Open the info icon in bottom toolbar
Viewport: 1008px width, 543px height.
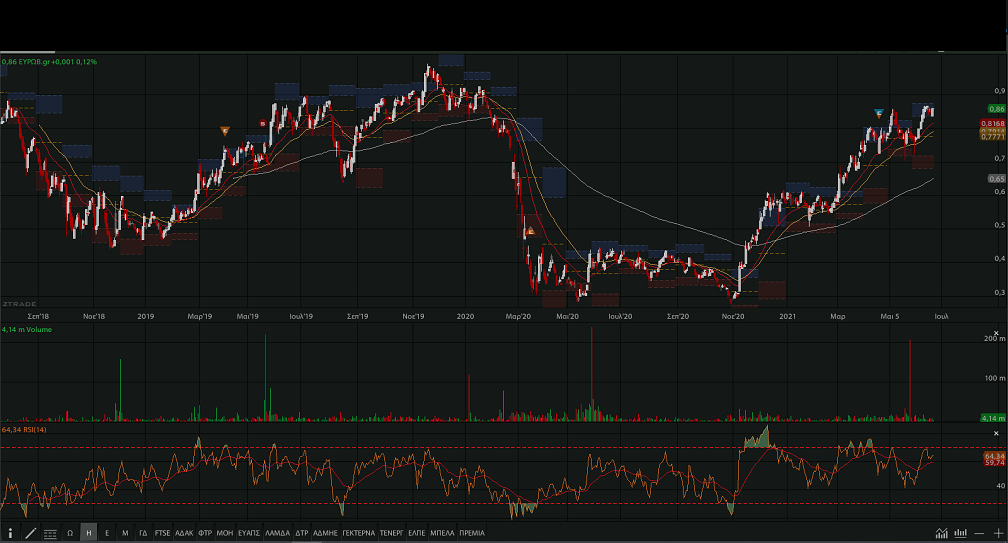pyautogui.click(x=11, y=534)
